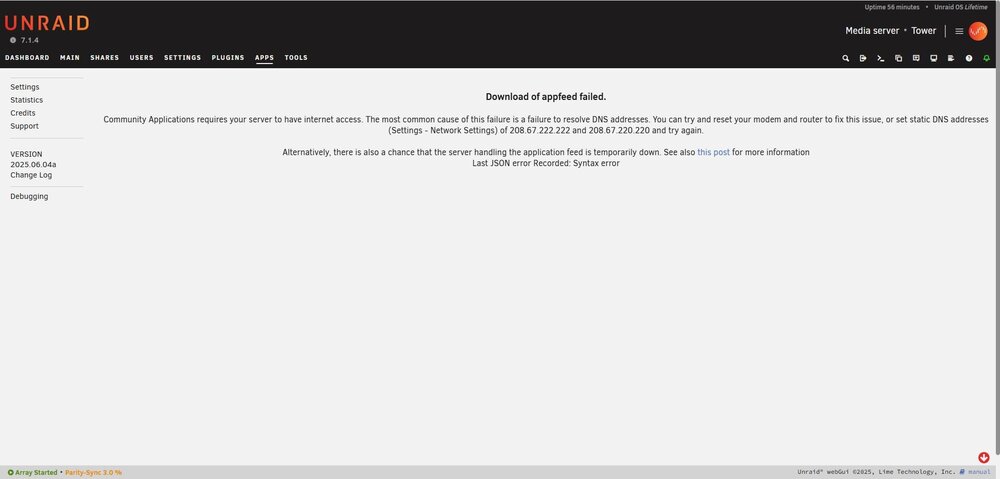Open the search magnifier icon
This screenshot has width=1000, height=479.
coord(846,58)
